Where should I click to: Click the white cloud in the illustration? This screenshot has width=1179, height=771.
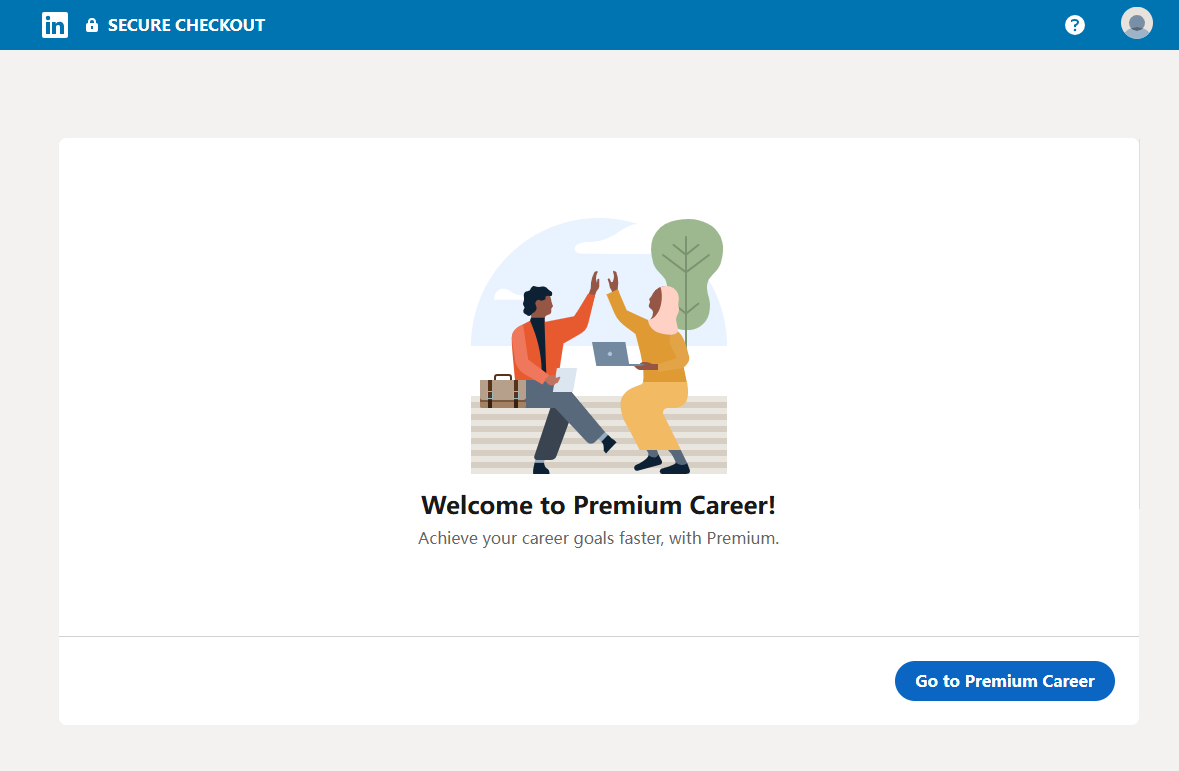pos(605,246)
